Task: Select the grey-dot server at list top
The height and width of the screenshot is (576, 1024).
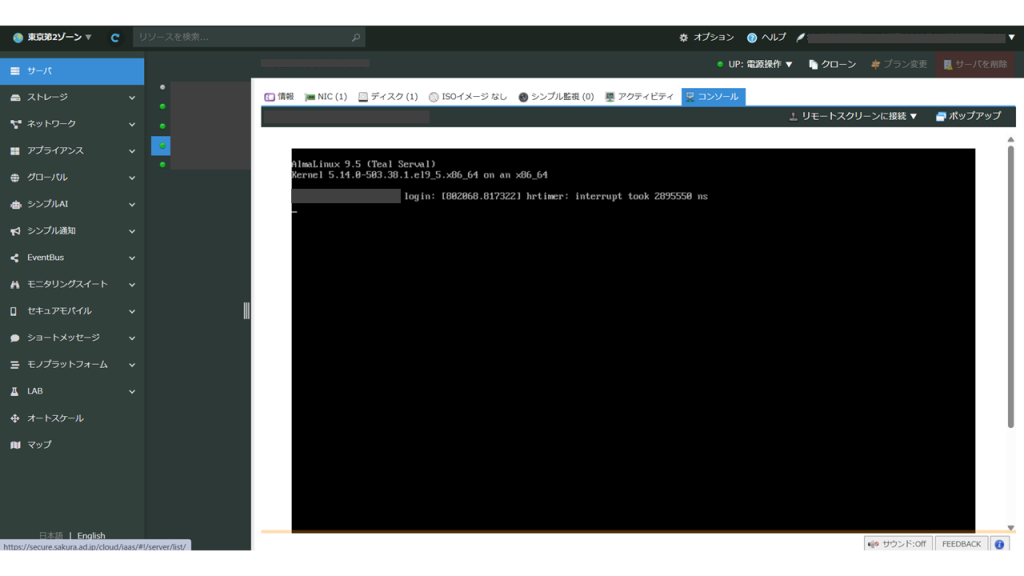Action: click(x=162, y=87)
